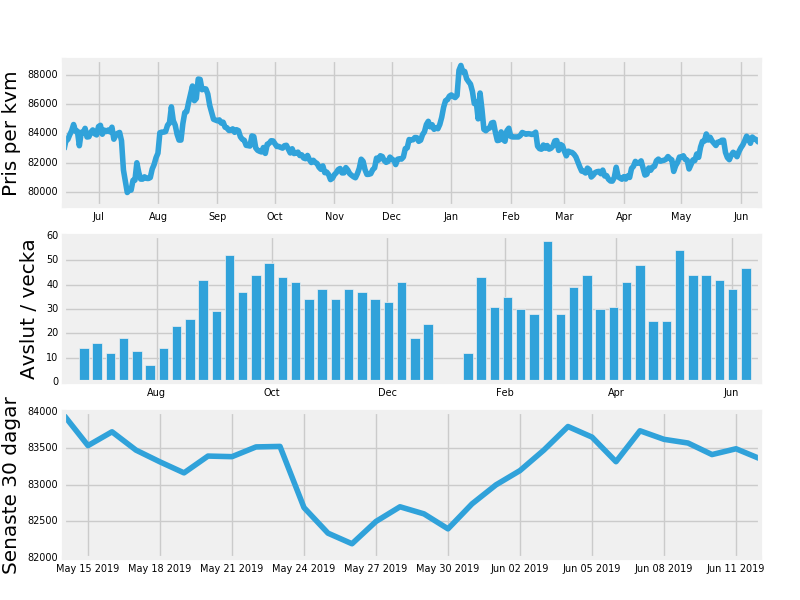Click the Mar month label
The width and height of the screenshot is (800, 600).
pos(564,216)
